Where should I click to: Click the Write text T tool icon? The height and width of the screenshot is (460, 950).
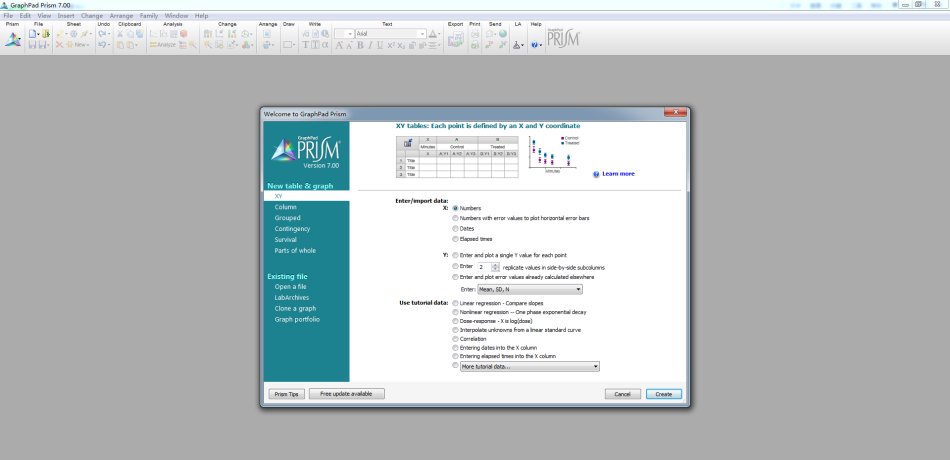pos(305,45)
